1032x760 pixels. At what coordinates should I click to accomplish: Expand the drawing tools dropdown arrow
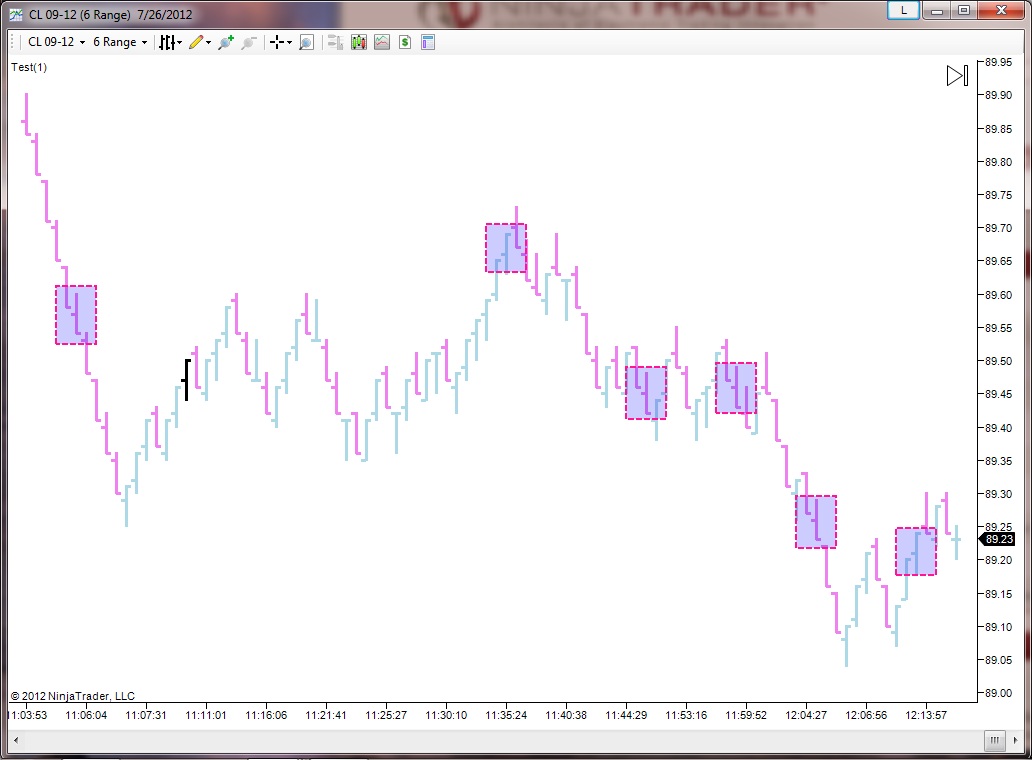click(209, 43)
